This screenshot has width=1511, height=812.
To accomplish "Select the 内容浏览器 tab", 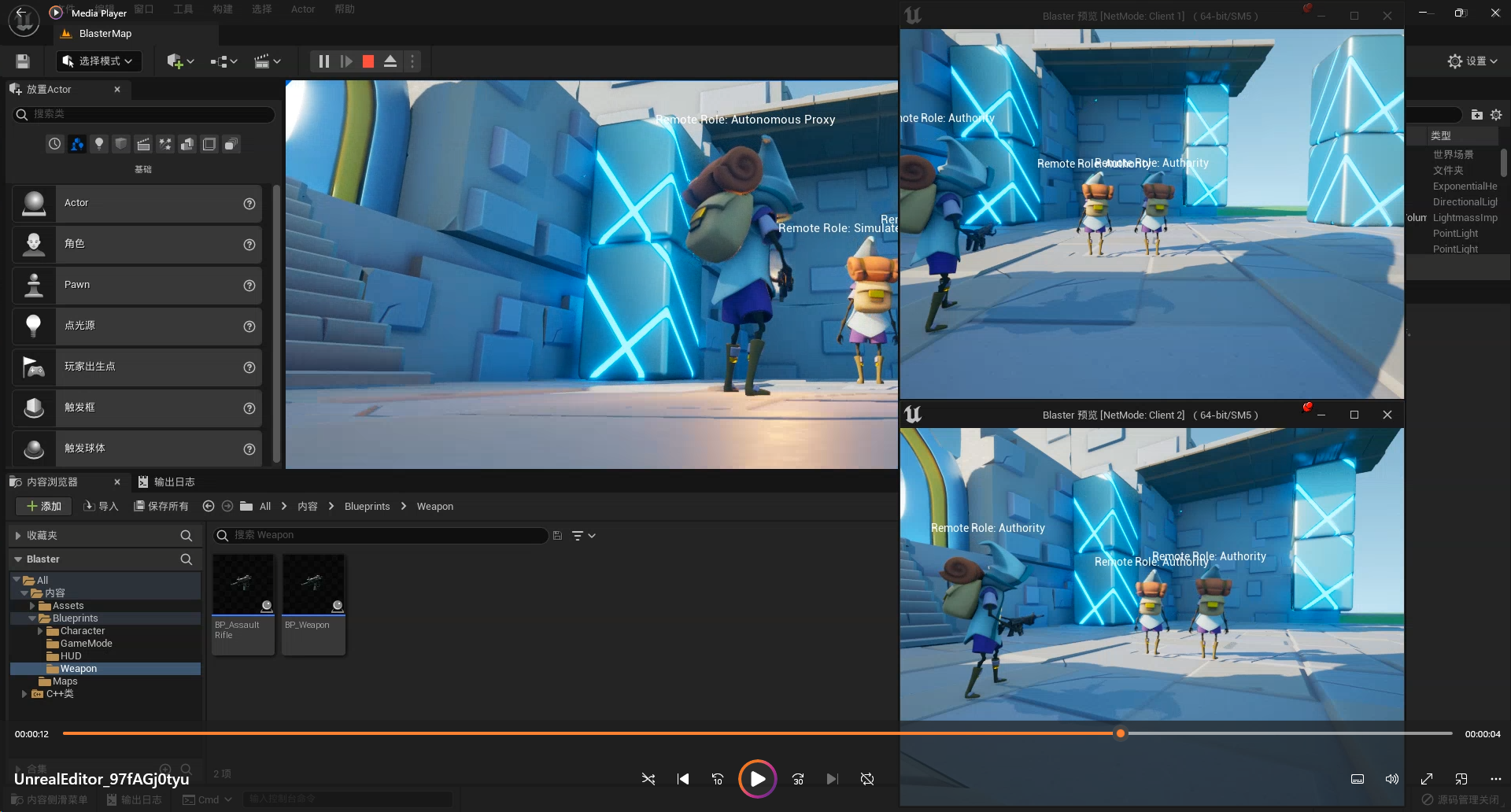I will coord(52,482).
